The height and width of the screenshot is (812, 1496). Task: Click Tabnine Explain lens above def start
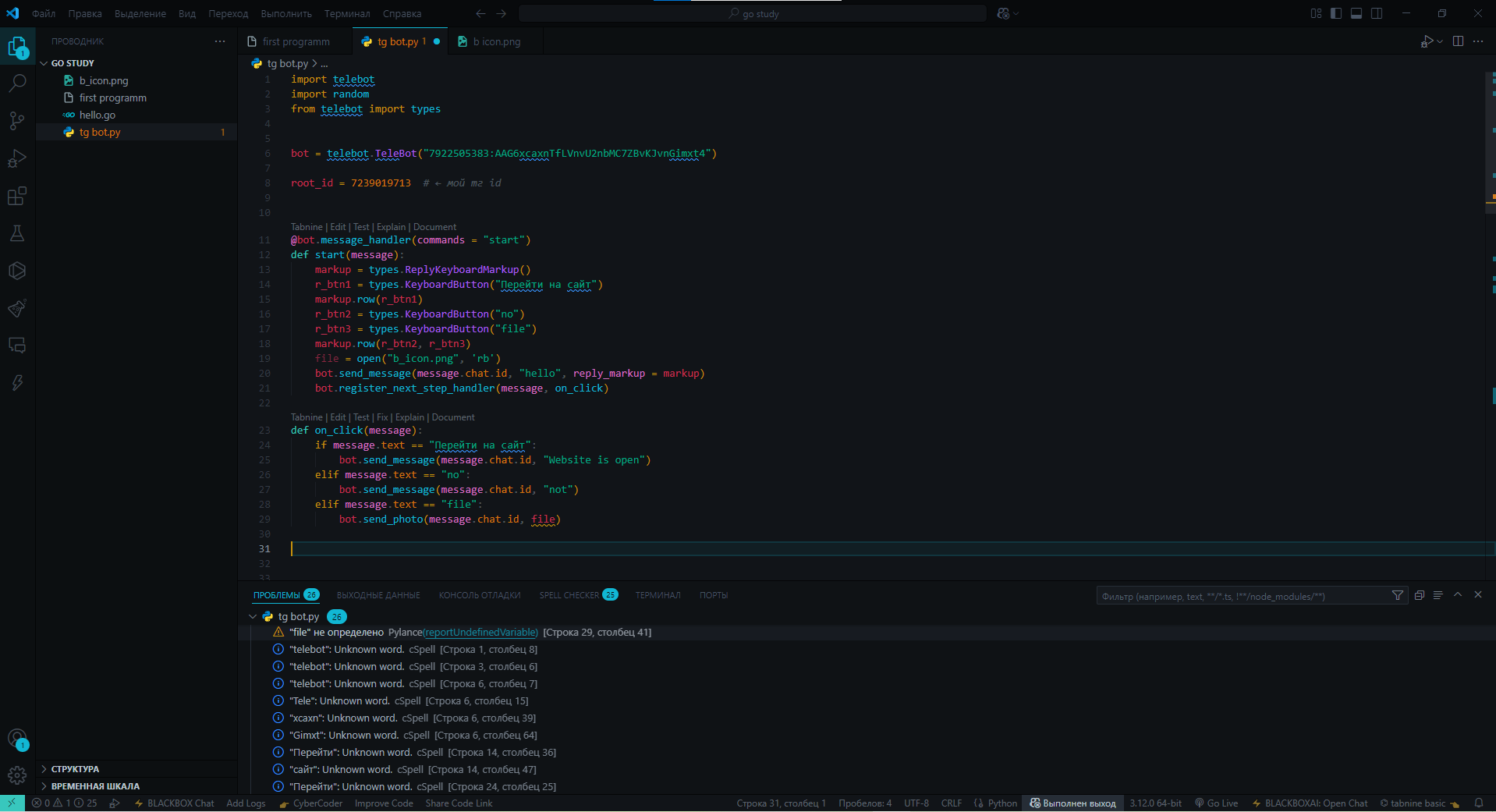click(391, 227)
